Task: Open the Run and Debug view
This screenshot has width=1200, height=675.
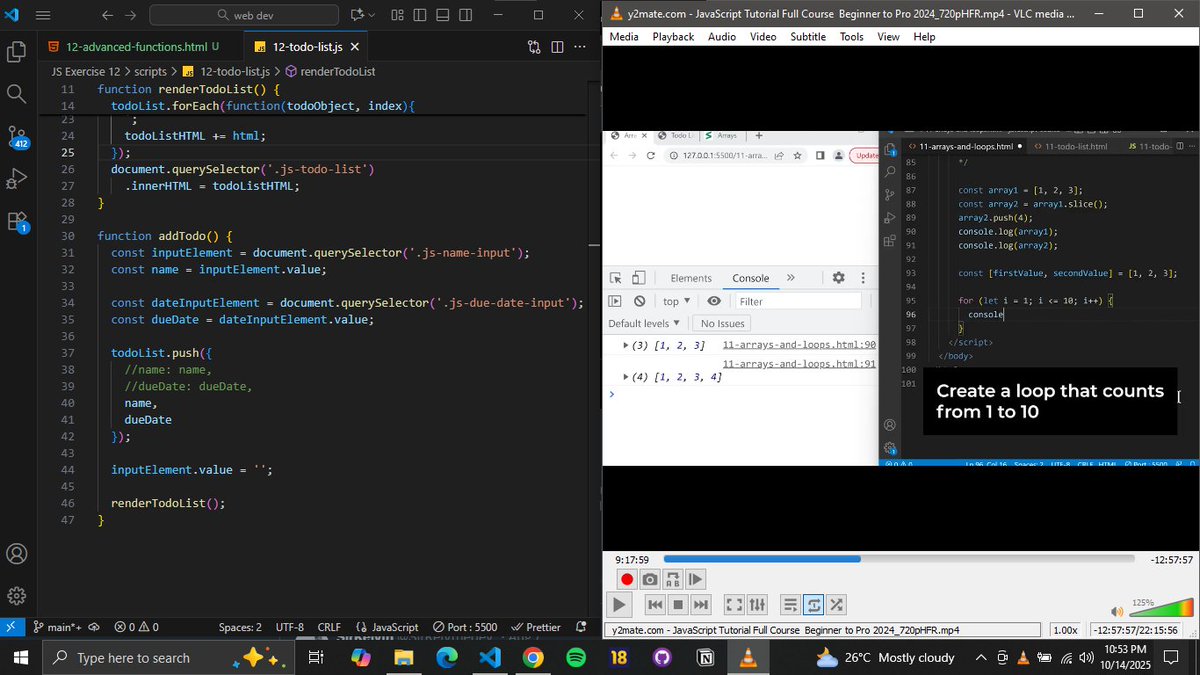Action: pos(16,179)
